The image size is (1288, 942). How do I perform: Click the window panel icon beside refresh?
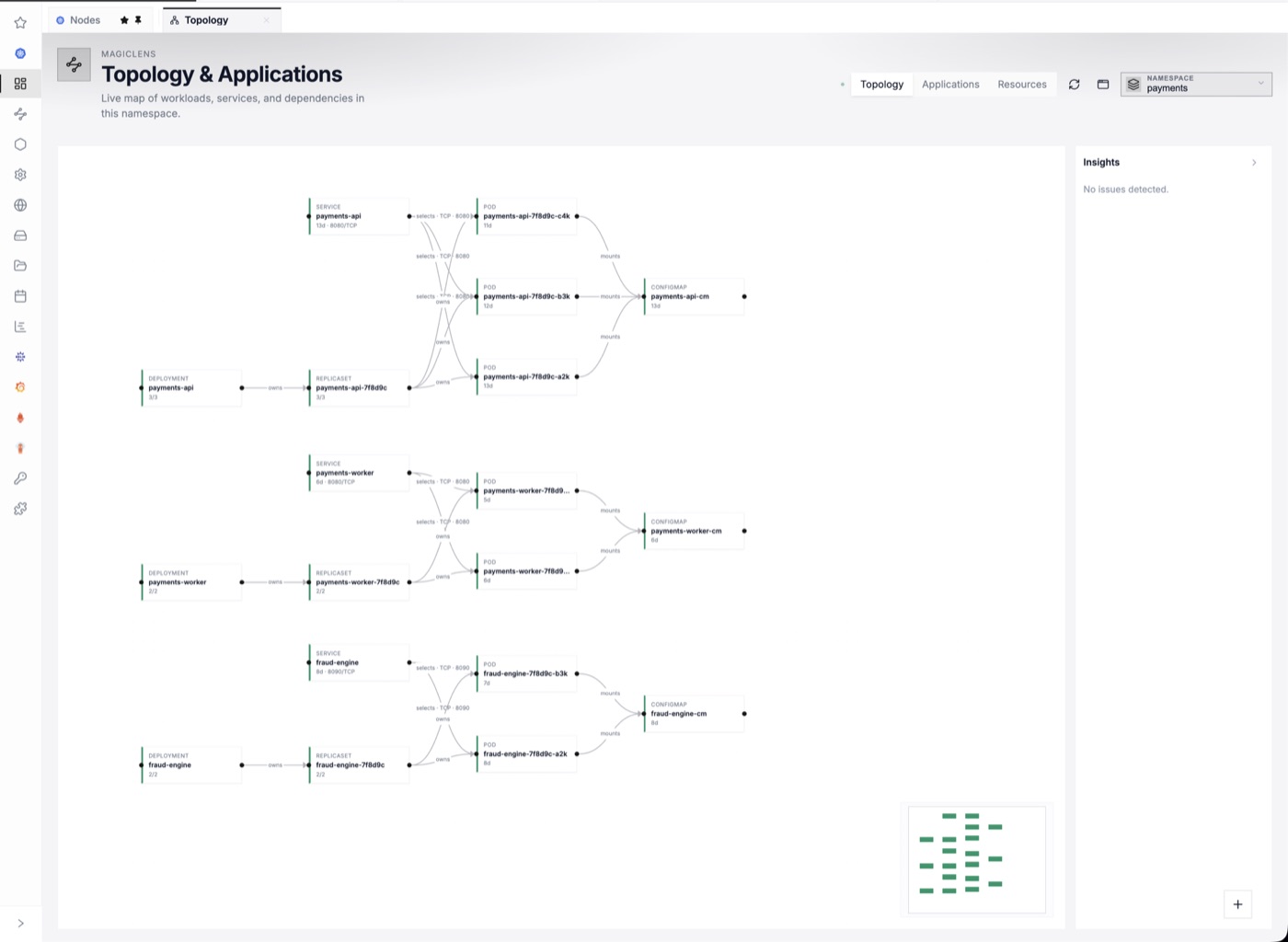pos(1103,85)
